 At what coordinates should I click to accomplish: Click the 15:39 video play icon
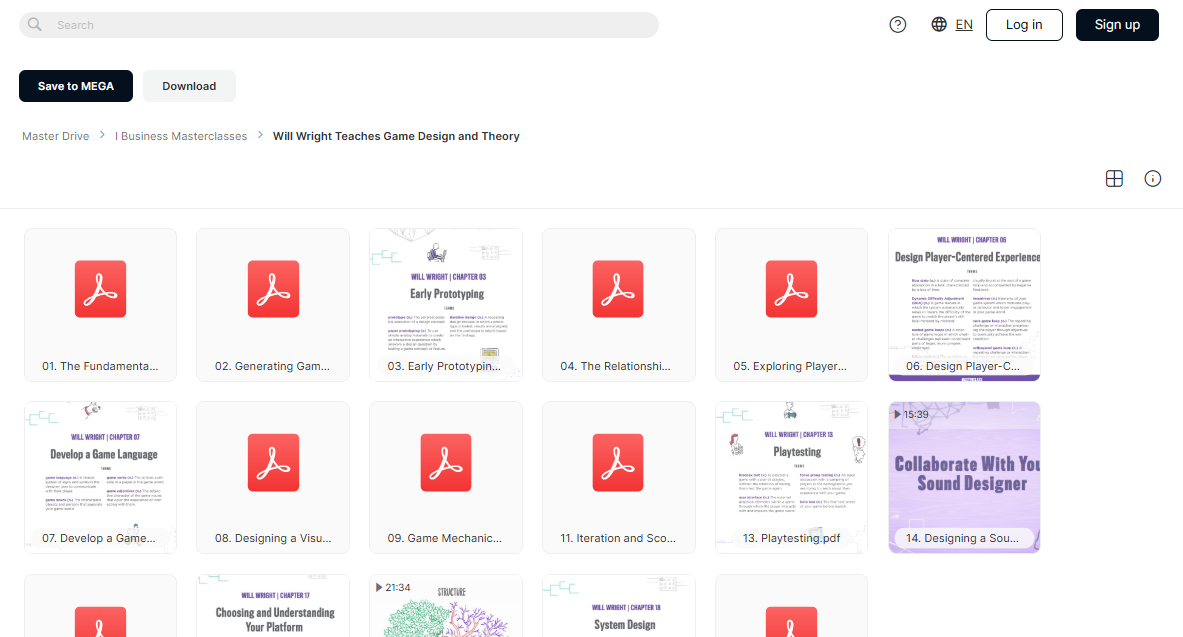click(x=897, y=414)
